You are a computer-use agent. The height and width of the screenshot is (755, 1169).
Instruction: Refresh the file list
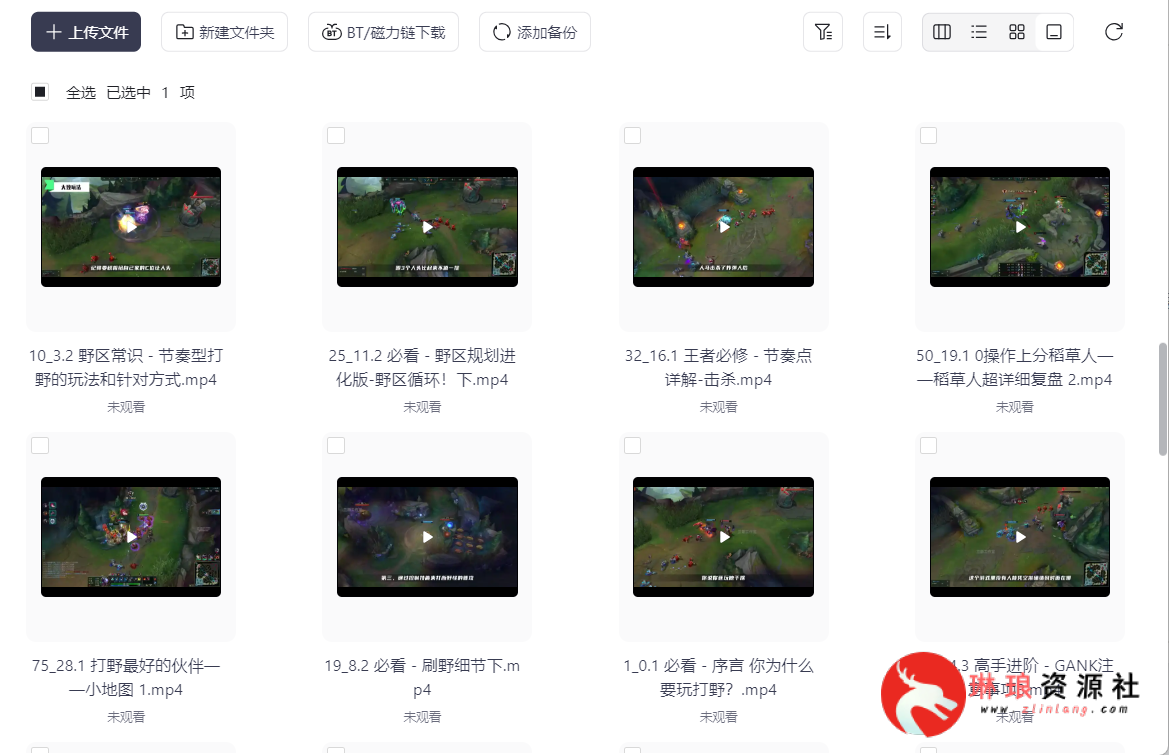[x=1114, y=32]
